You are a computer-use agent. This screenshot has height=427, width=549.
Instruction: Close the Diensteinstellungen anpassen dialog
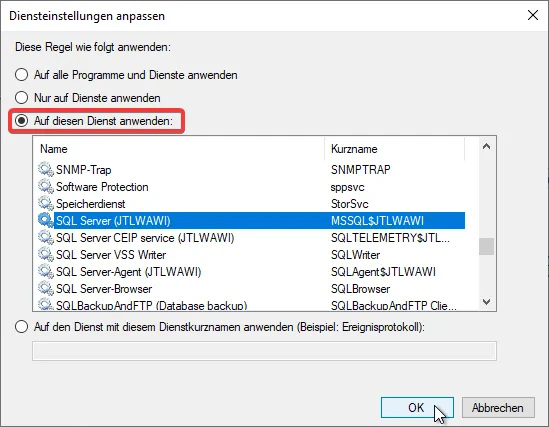point(533,15)
